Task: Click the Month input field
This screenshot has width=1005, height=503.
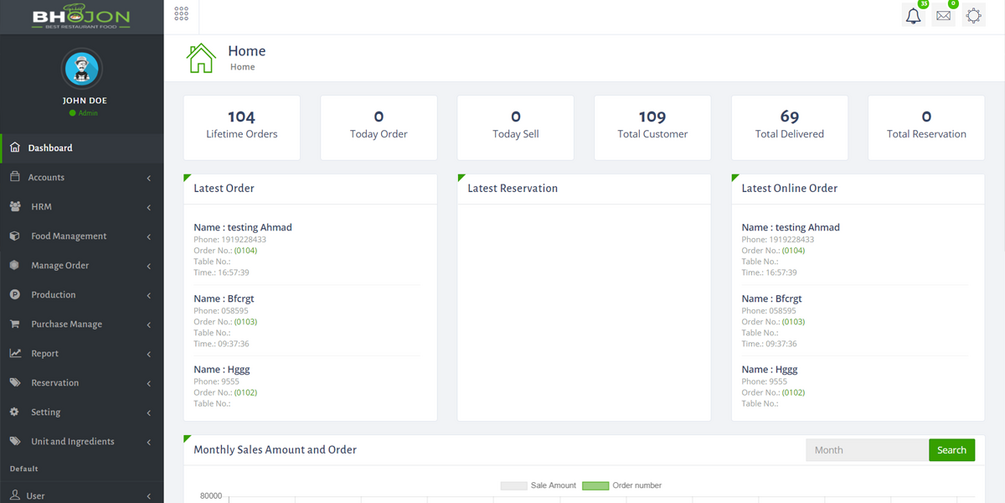Action: click(x=867, y=450)
